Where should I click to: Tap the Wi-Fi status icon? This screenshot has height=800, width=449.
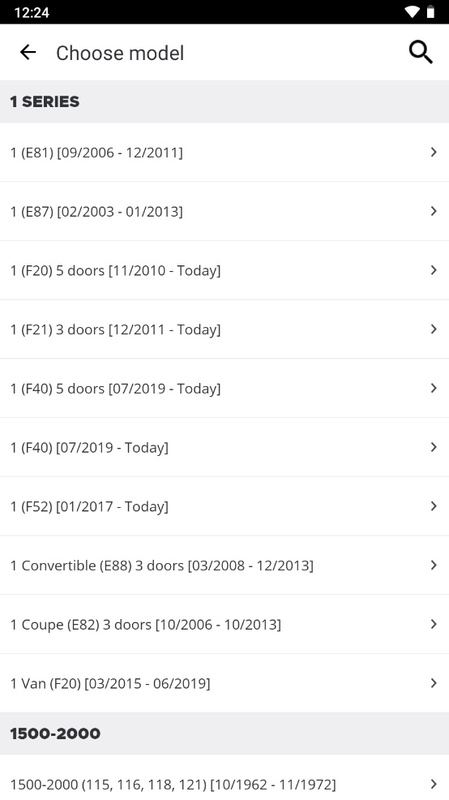click(412, 12)
